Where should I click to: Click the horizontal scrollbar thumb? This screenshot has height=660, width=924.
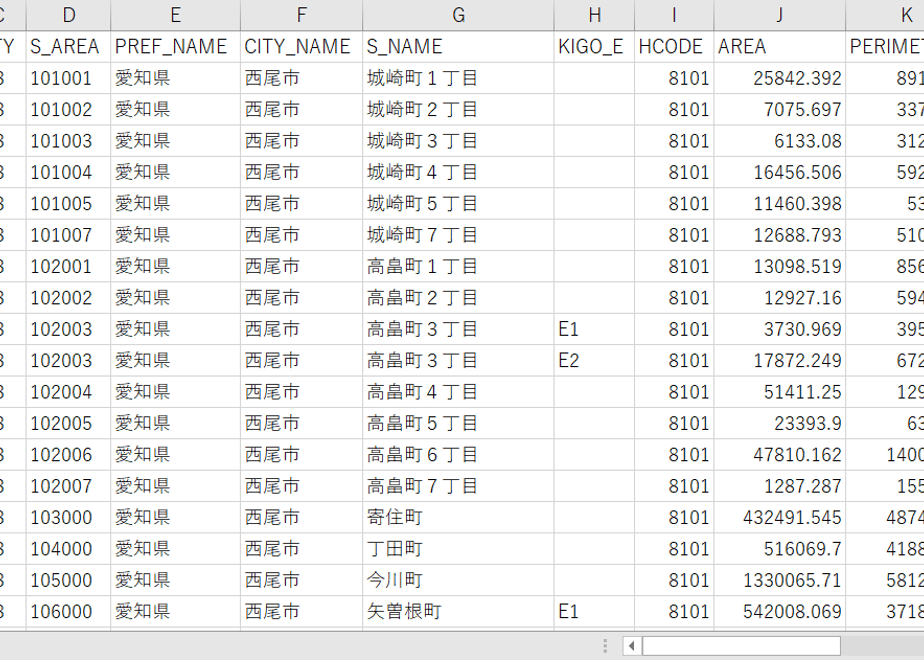[x=741, y=646]
